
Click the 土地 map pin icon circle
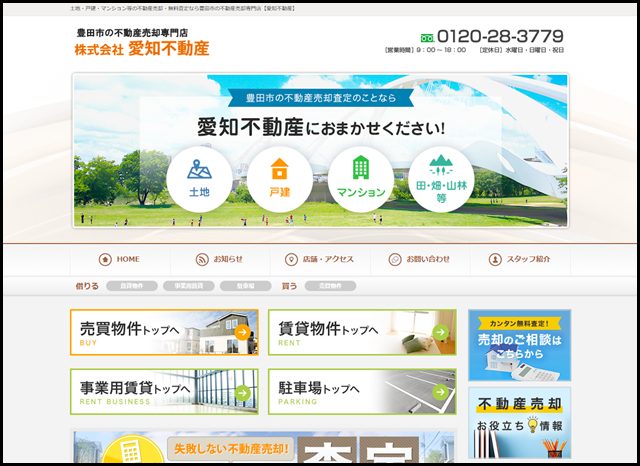tap(199, 180)
